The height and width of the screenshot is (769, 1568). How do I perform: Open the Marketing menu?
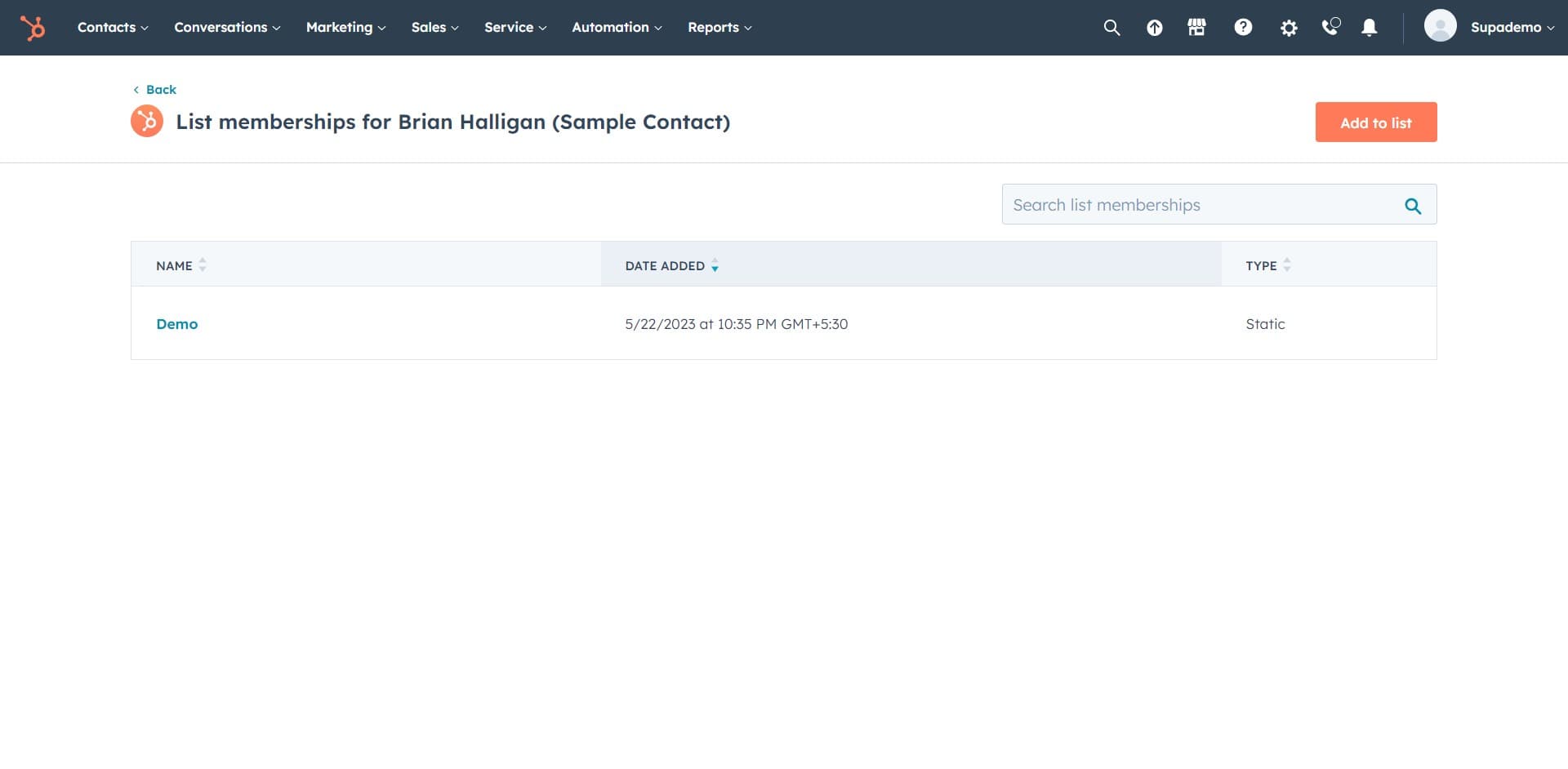click(345, 28)
